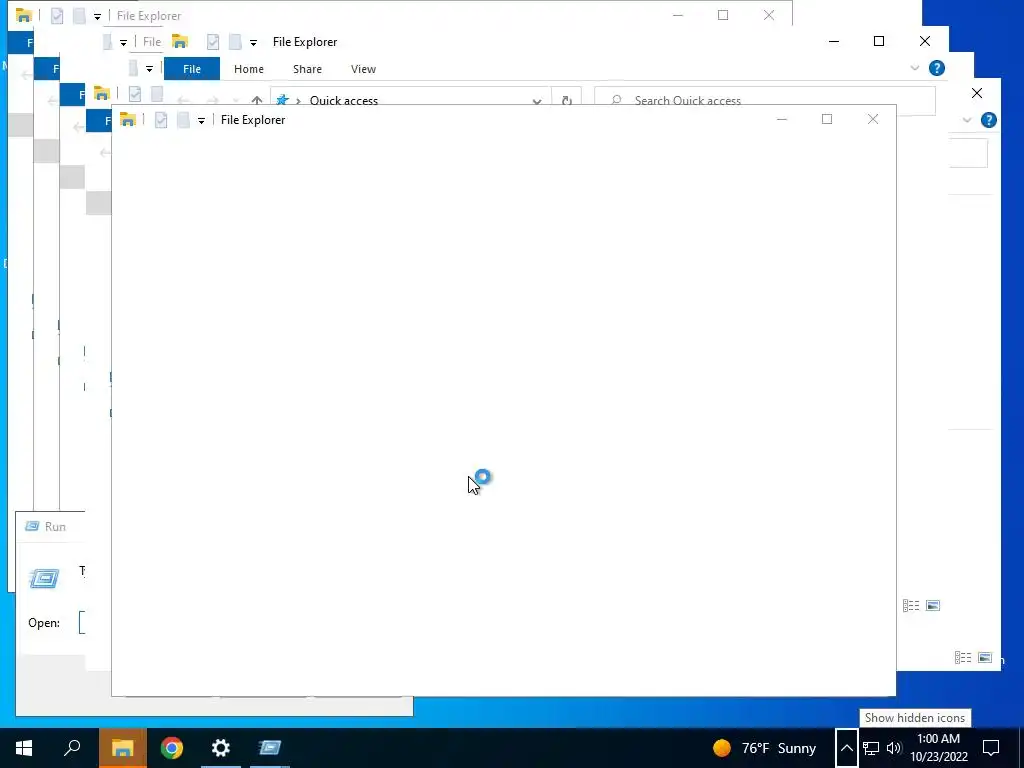The width and height of the screenshot is (1024, 768).
Task: Switch to Home ribbon tab
Action: click(249, 69)
